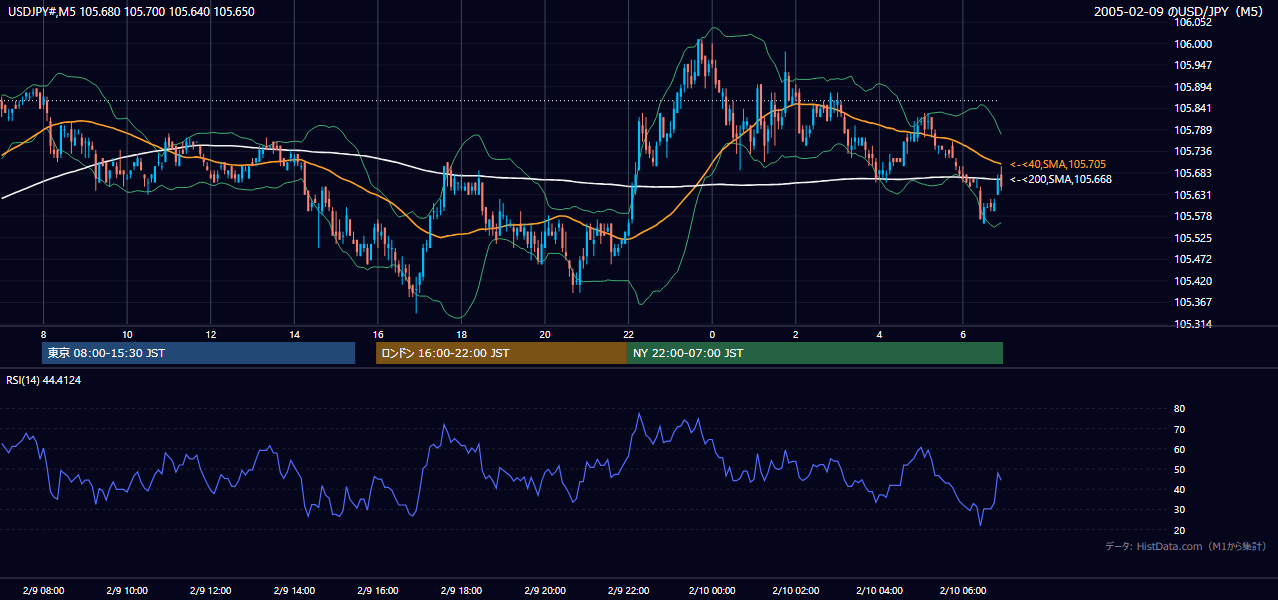The height and width of the screenshot is (600, 1278).
Task: Click the 105.367 price axis label
Action: point(1193,302)
